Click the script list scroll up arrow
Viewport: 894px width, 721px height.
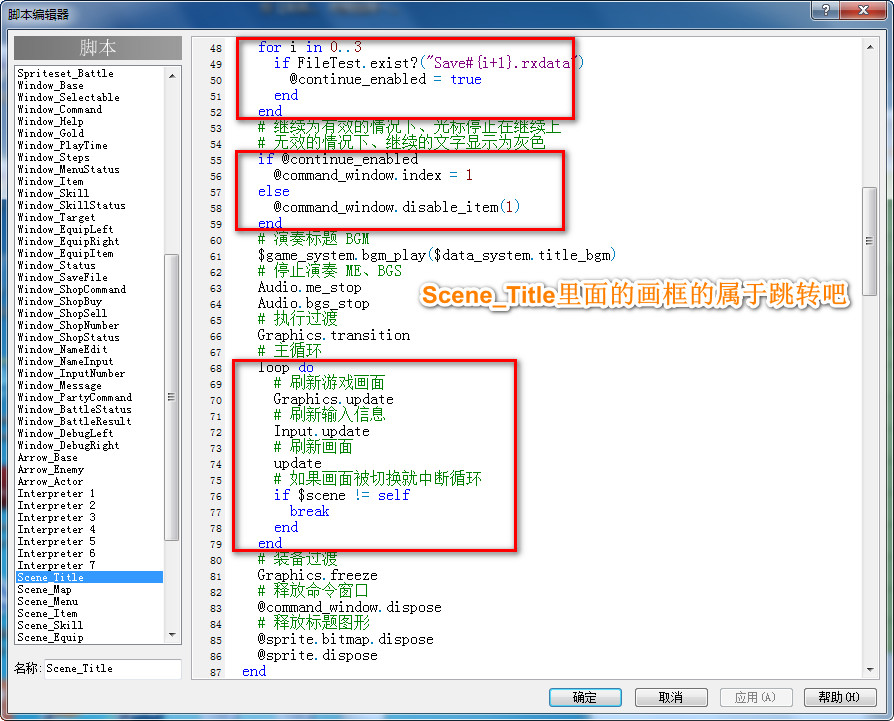click(172, 75)
